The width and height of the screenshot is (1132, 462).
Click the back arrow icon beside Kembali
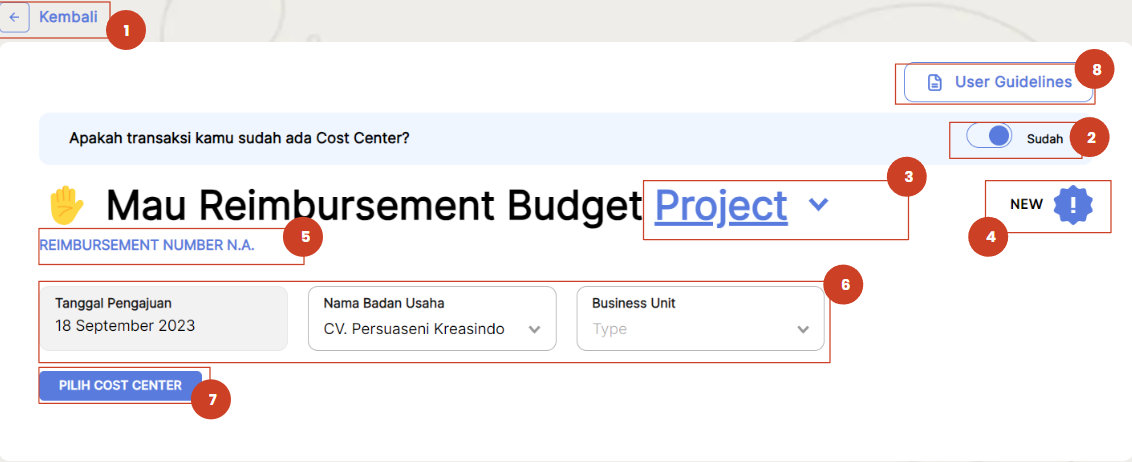(14, 17)
